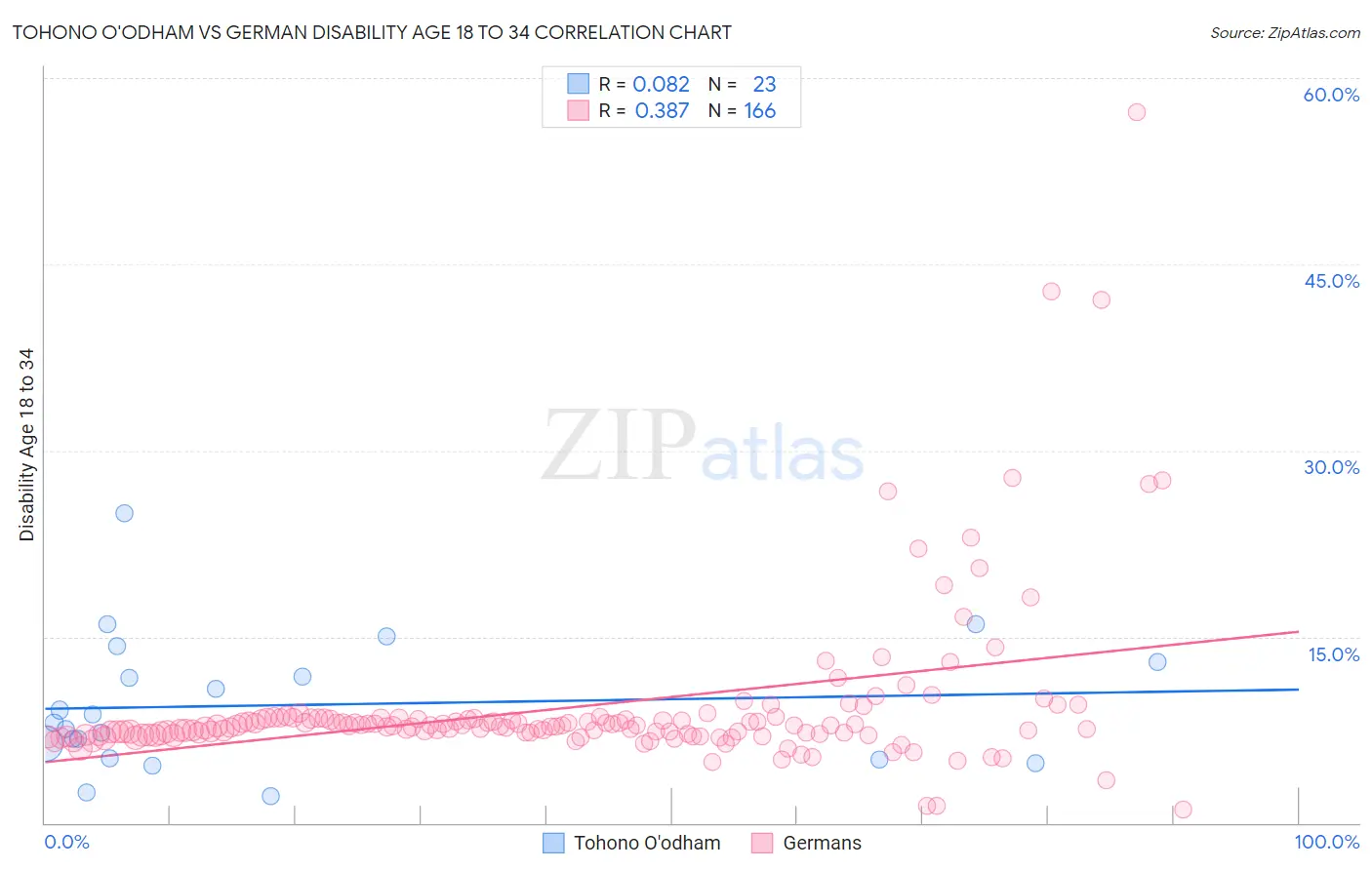Click the ZIPatlas watermark logo

[x=703, y=446]
